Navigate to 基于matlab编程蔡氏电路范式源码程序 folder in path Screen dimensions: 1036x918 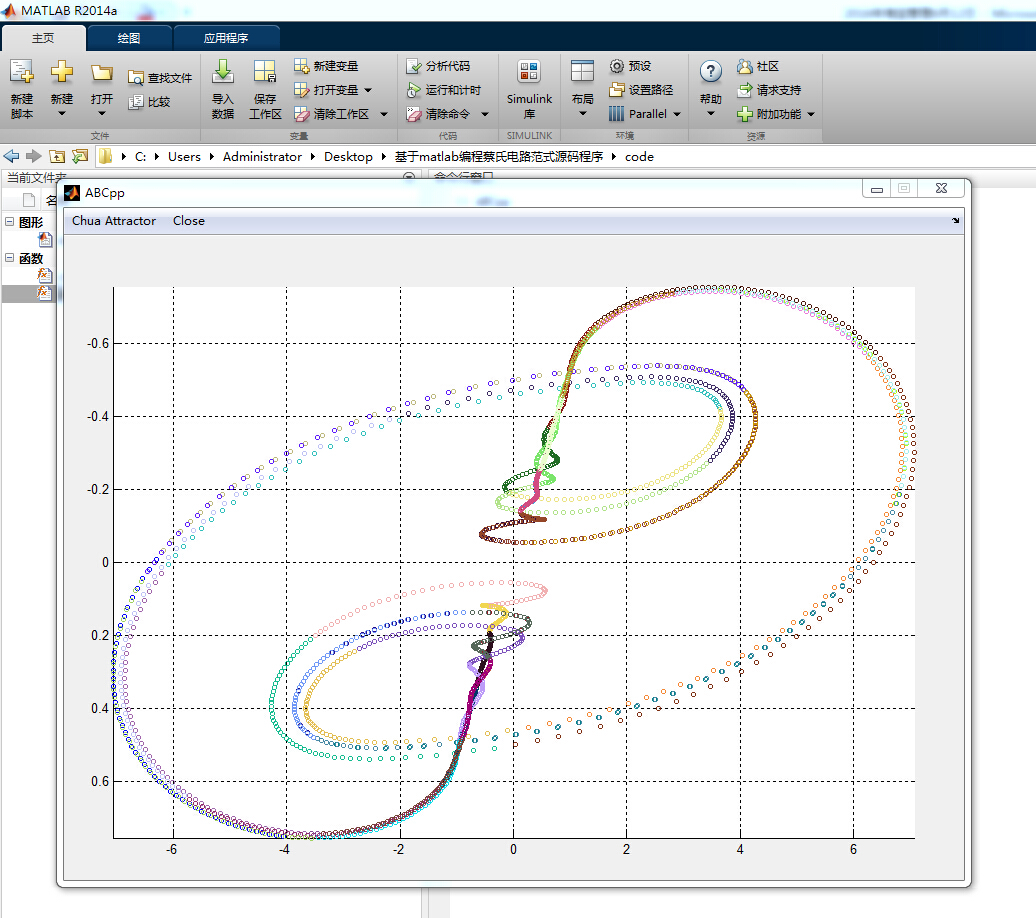[x=499, y=157]
